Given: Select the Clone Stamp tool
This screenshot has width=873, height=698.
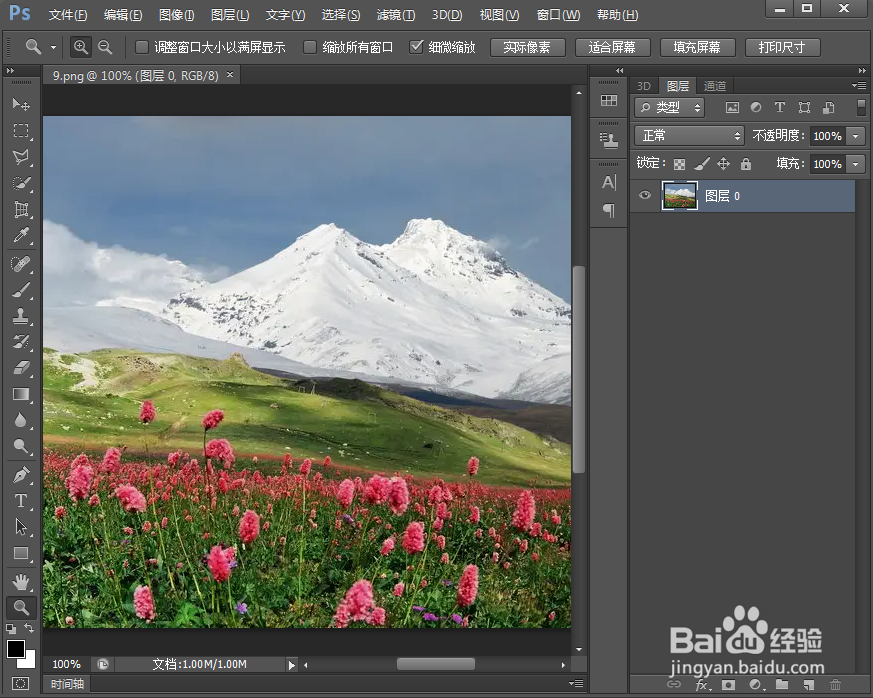Looking at the screenshot, I should click(21, 316).
